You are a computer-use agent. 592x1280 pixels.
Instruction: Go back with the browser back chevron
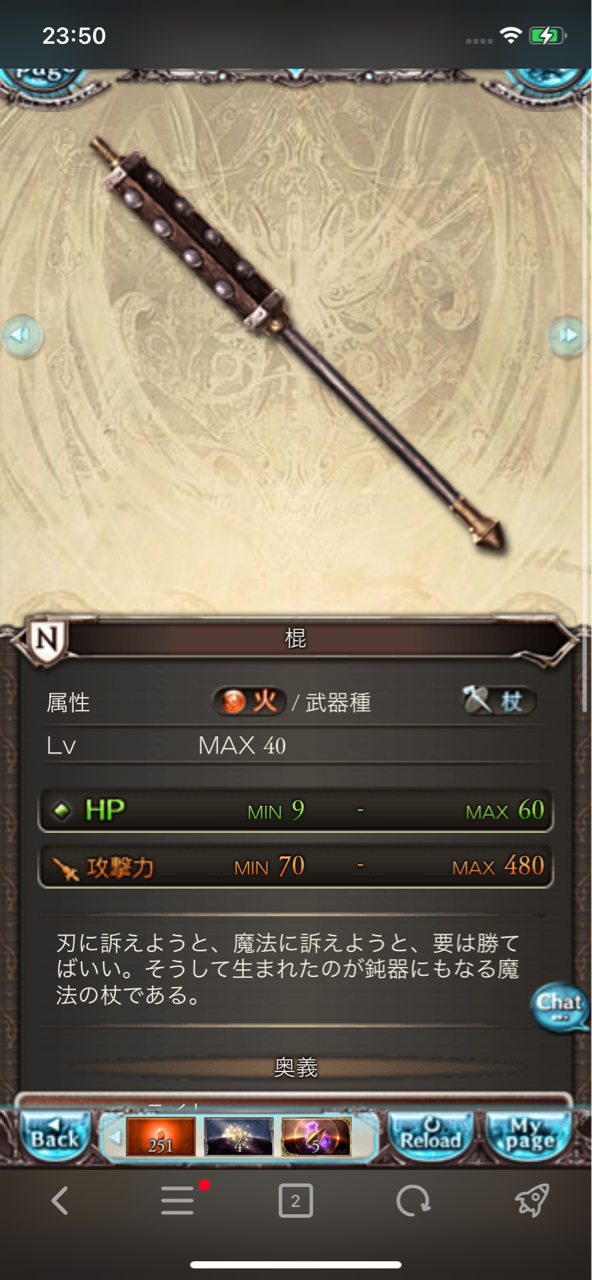point(60,1201)
